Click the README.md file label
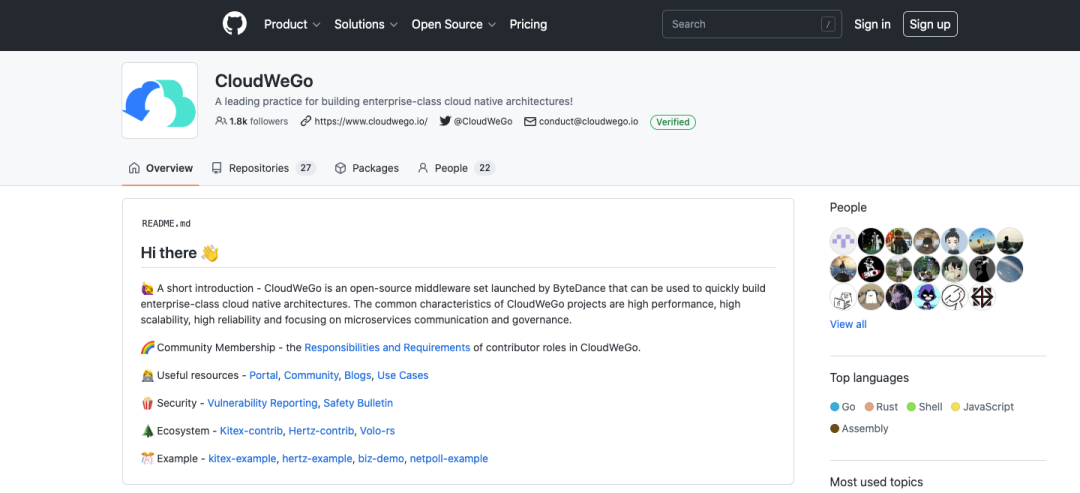Viewport: 1080px width, 493px height. [166, 224]
